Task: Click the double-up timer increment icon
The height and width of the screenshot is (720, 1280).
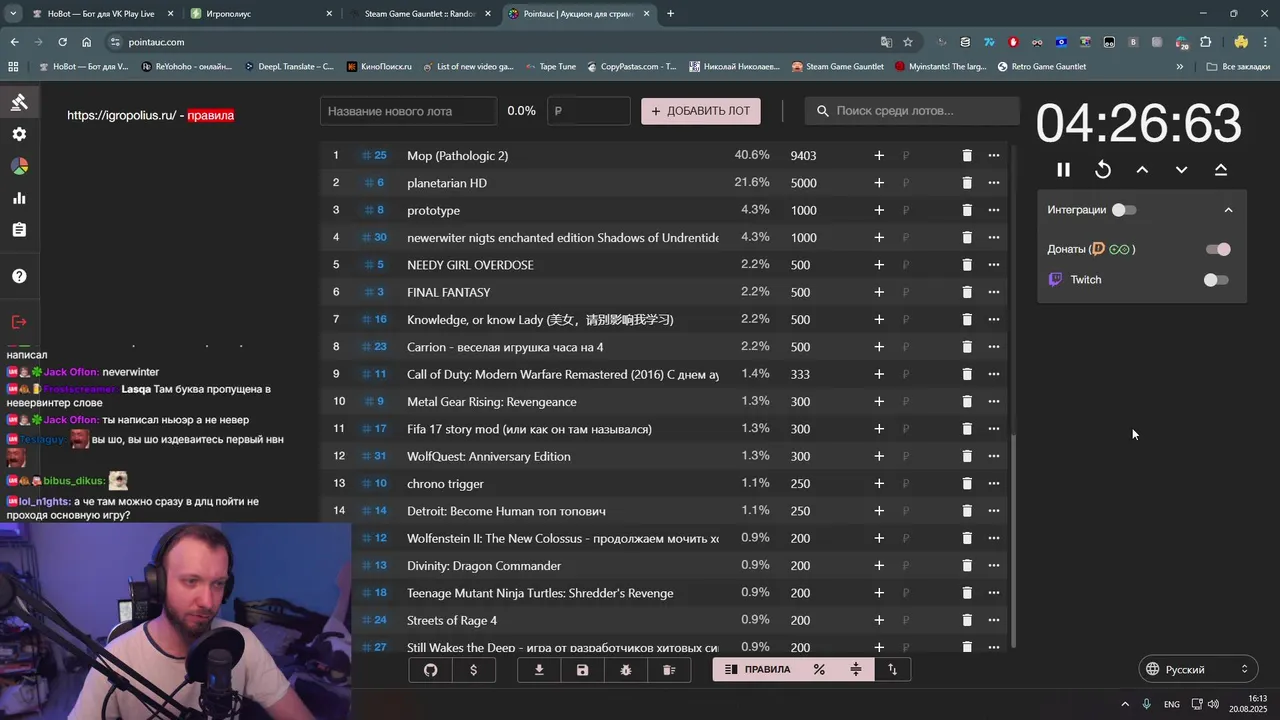Action: pyautogui.click(x=1221, y=170)
